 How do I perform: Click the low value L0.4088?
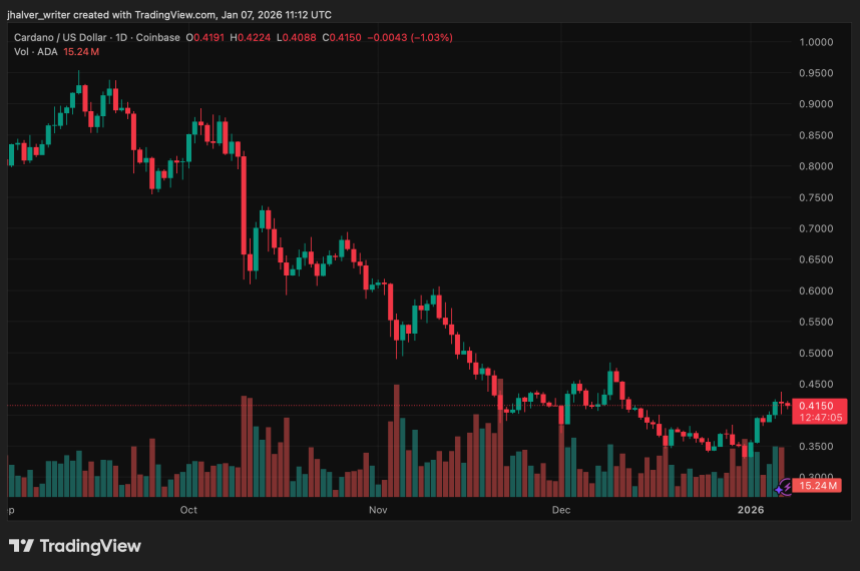click(296, 37)
